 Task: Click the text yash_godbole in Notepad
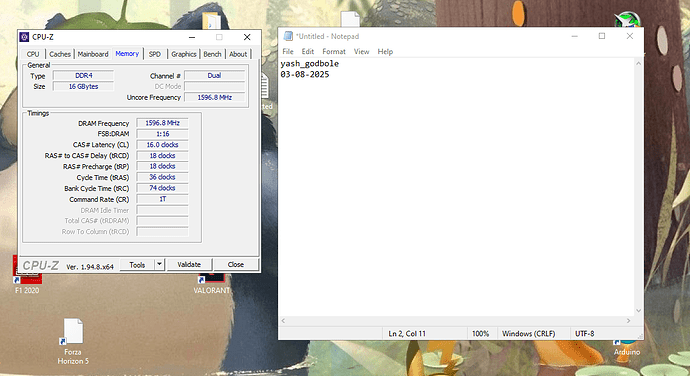pyautogui.click(x=310, y=64)
